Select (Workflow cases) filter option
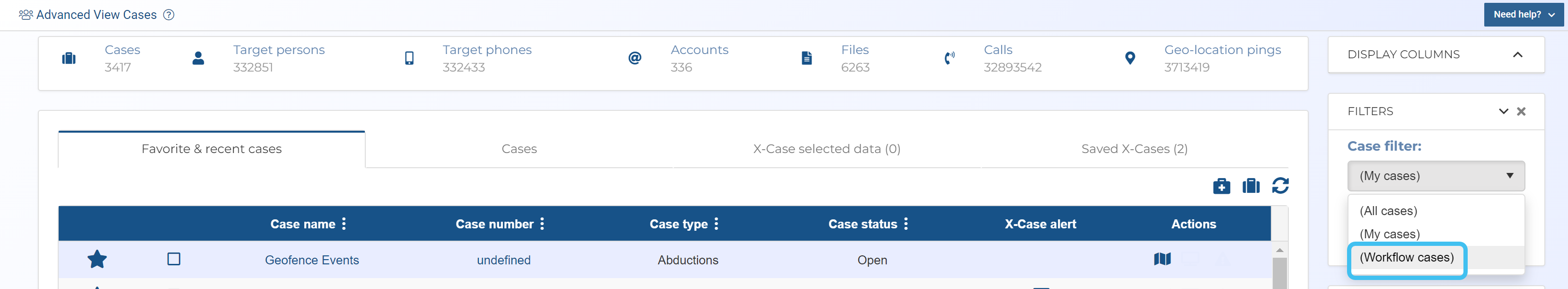This screenshot has width=1568, height=289. pos(1406,257)
